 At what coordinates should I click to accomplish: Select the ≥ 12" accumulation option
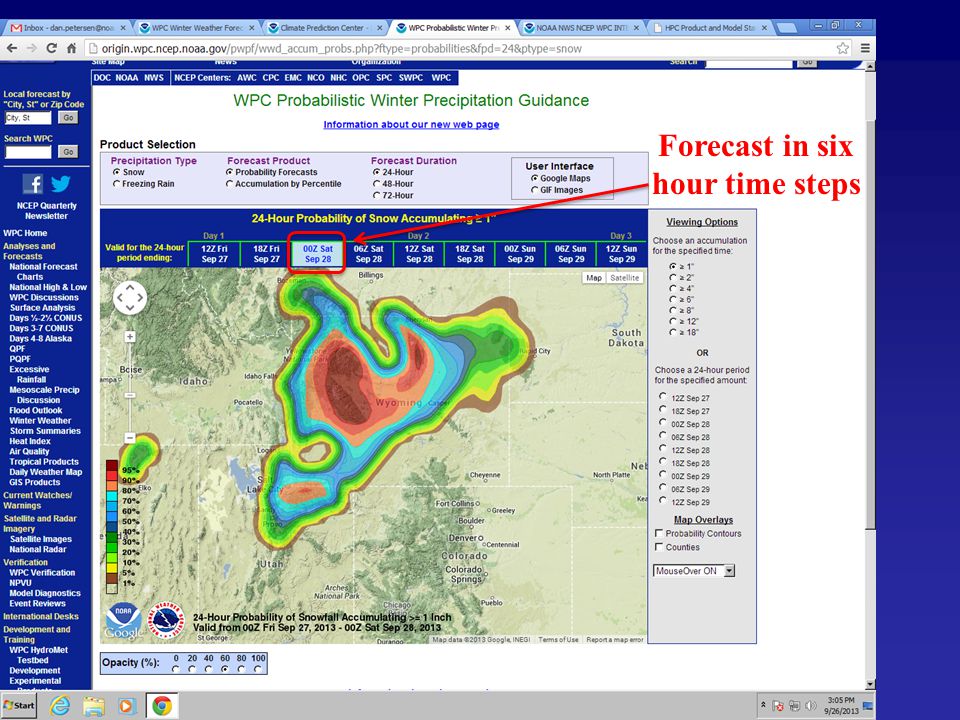click(673, 321)
